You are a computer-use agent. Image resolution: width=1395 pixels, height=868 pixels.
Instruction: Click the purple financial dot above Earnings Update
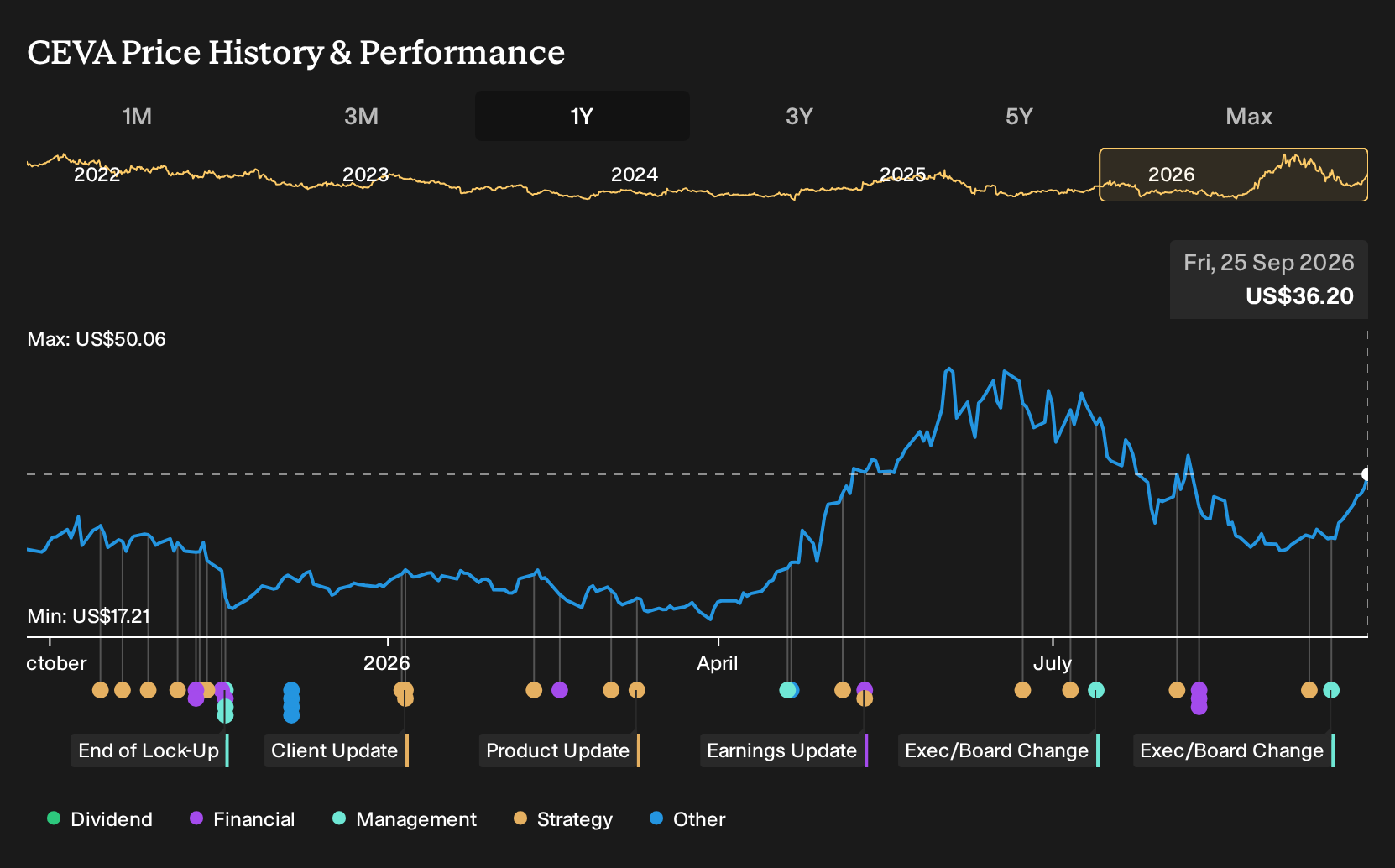pos(865,689)
